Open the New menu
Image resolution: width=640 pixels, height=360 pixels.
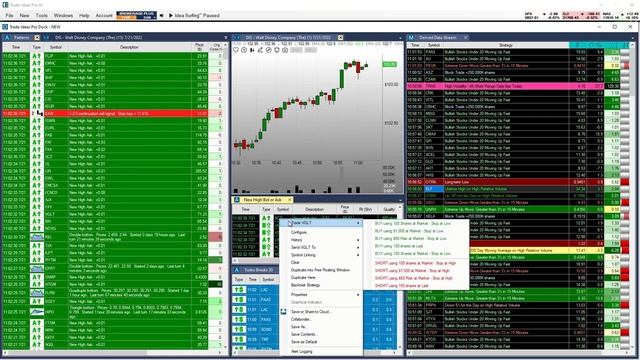24,16
